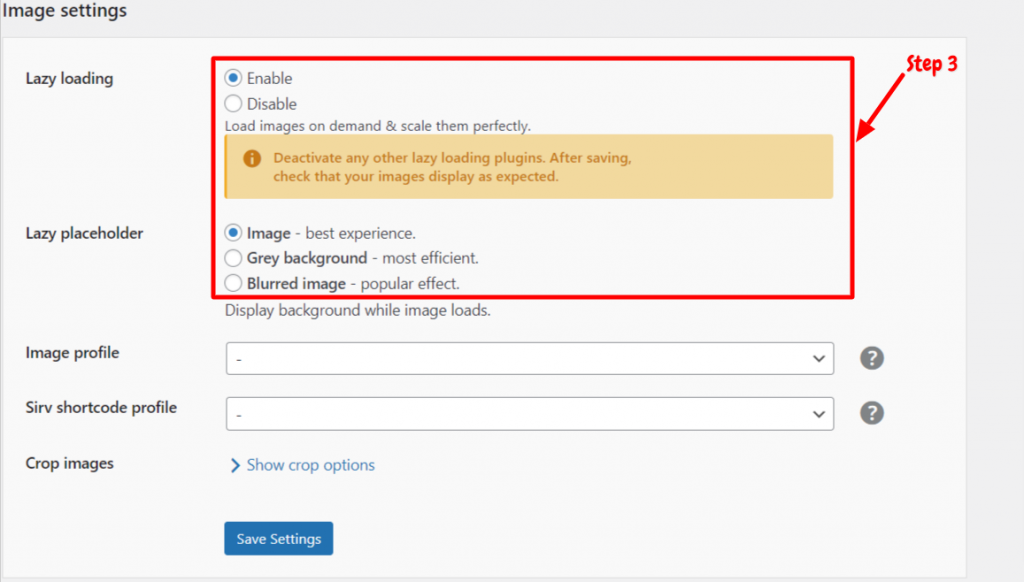
Task: Click the help icon beside Image profile
Action: [872, 358]
